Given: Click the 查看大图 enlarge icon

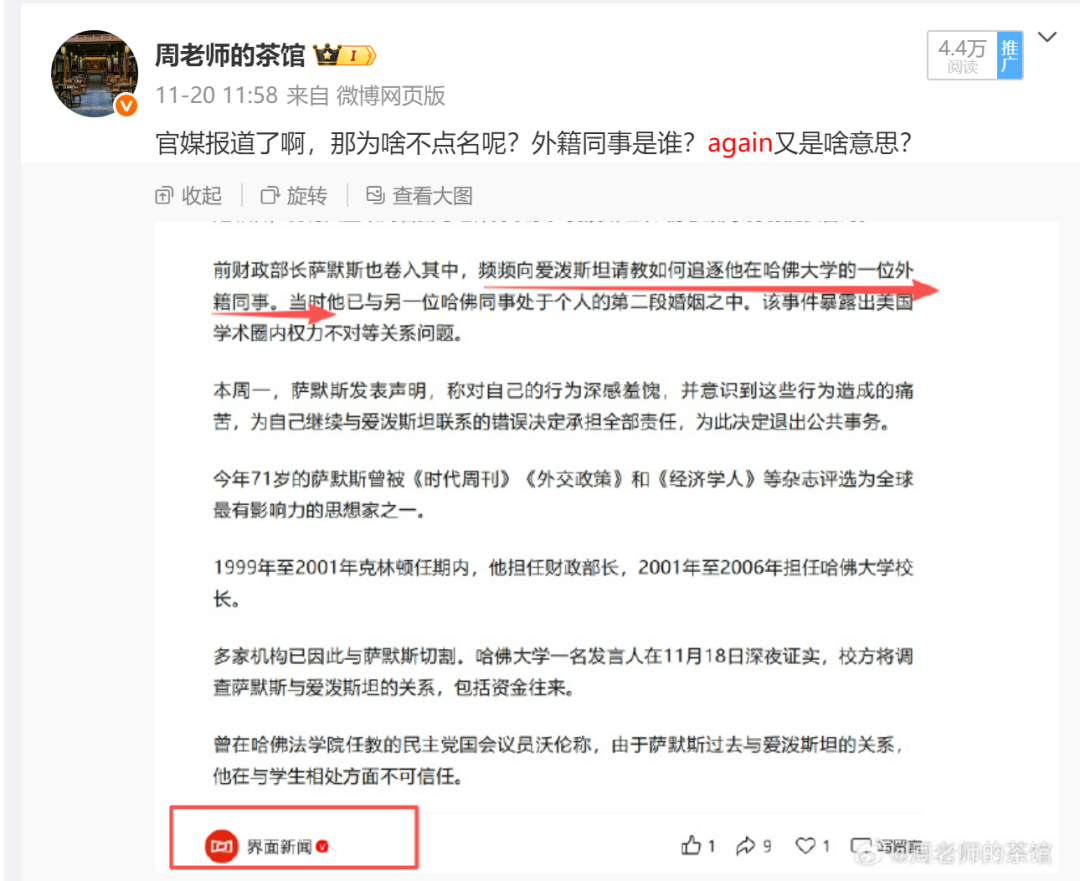Looking at the screenshot, I should pyautogui.click(x=375, y=195).
